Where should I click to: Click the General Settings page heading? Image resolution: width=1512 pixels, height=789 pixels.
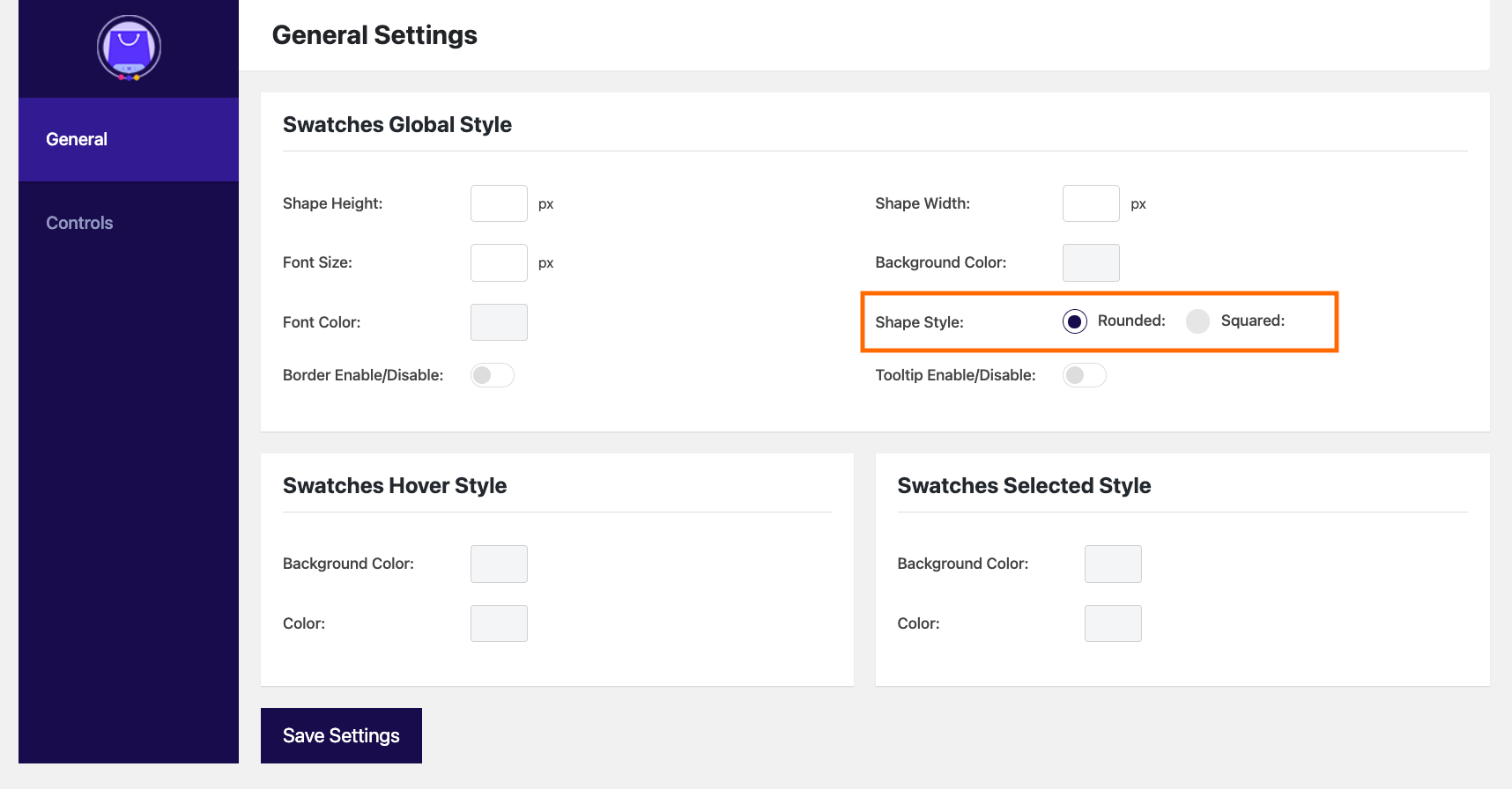click(x=374, y=35)
